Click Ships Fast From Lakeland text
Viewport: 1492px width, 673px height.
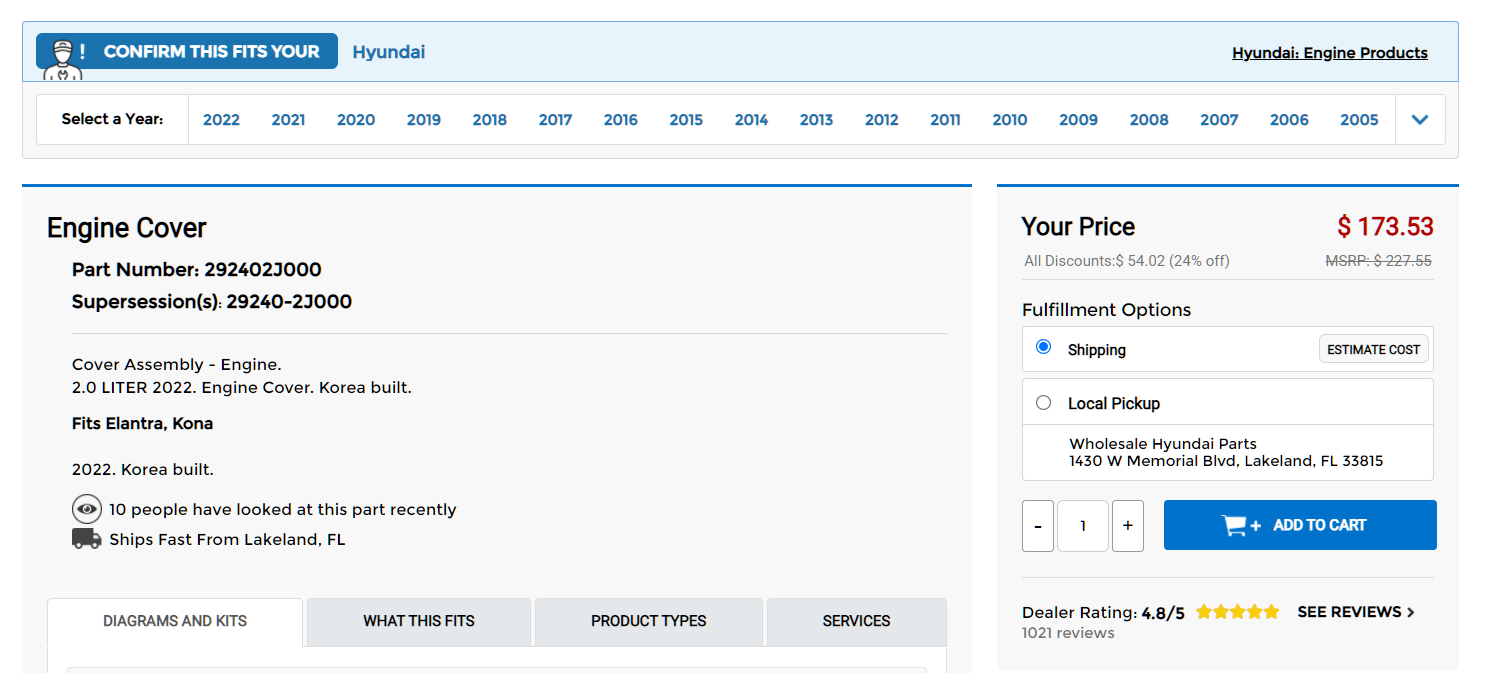(x=227, y=540)
